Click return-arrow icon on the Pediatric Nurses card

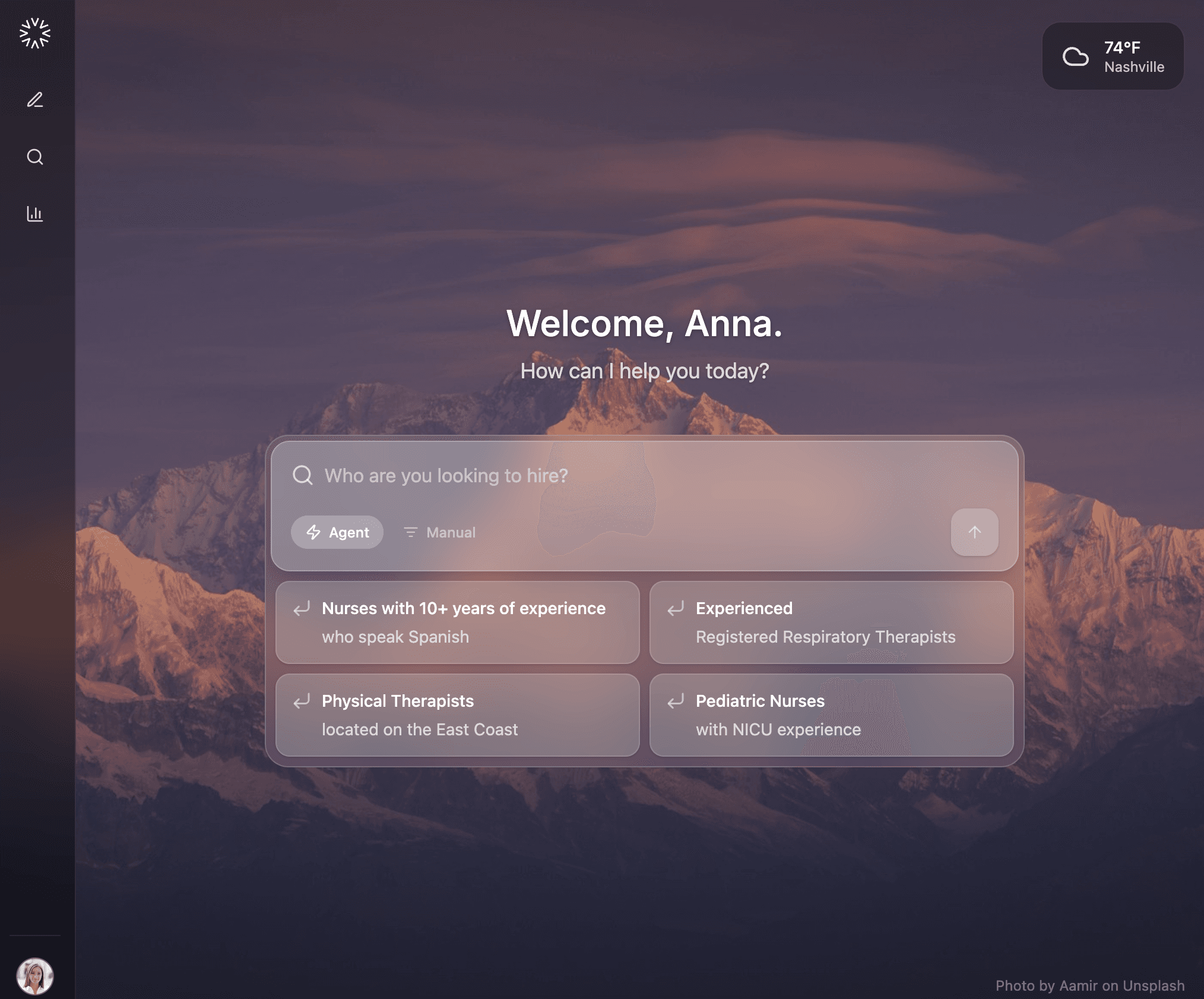676,701
